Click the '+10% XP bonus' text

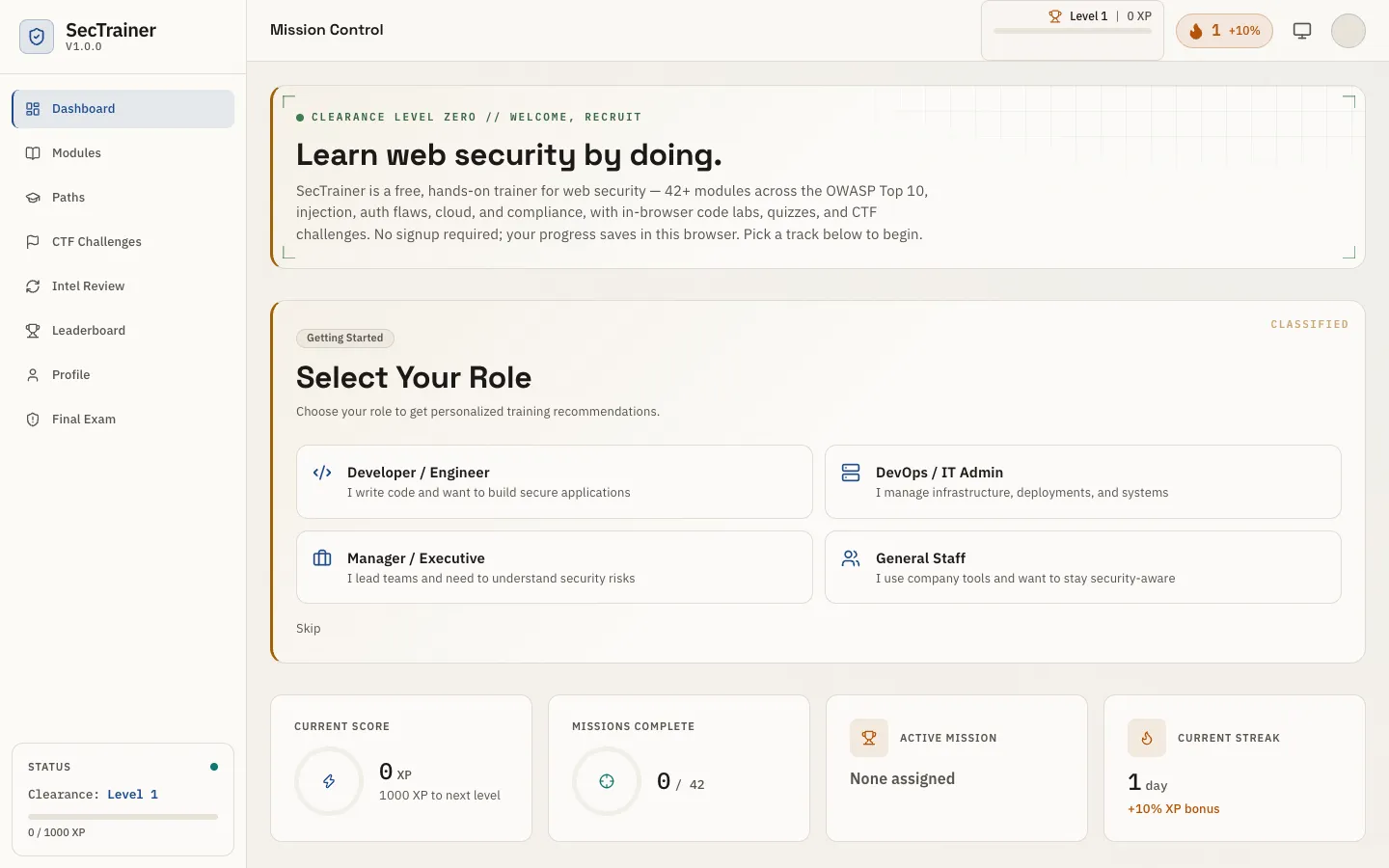click(x=1174, y=809)
